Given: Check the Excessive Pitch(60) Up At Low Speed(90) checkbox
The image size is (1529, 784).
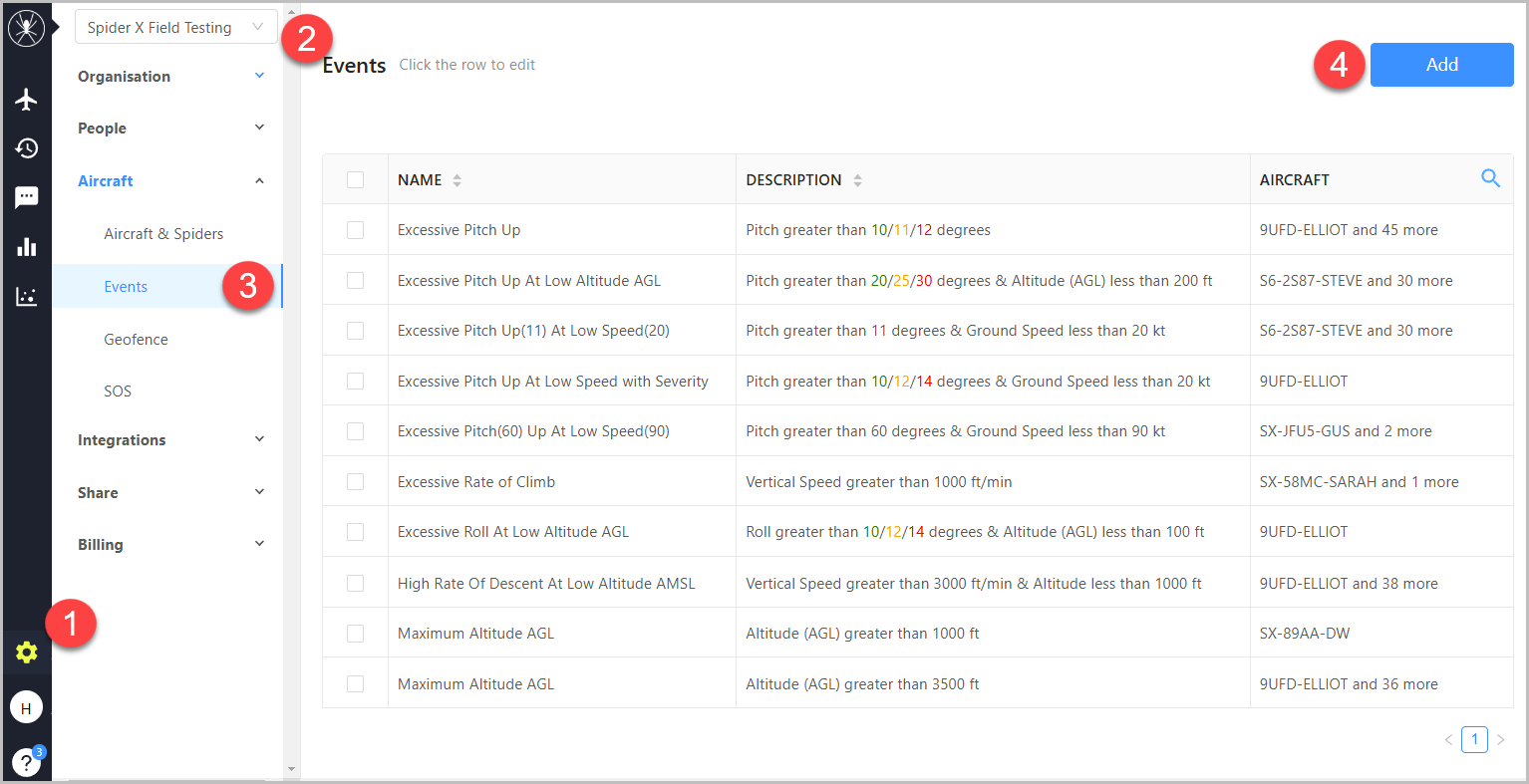Looking at the screenshot, I should point(355,431).
